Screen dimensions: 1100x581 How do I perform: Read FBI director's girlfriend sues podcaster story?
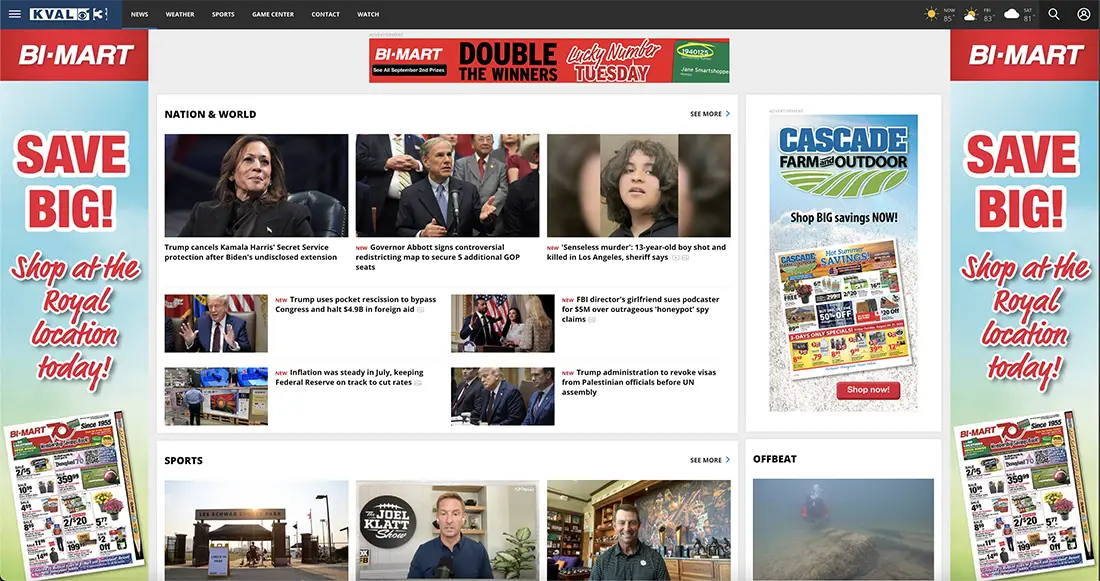[x=640, y=309]
